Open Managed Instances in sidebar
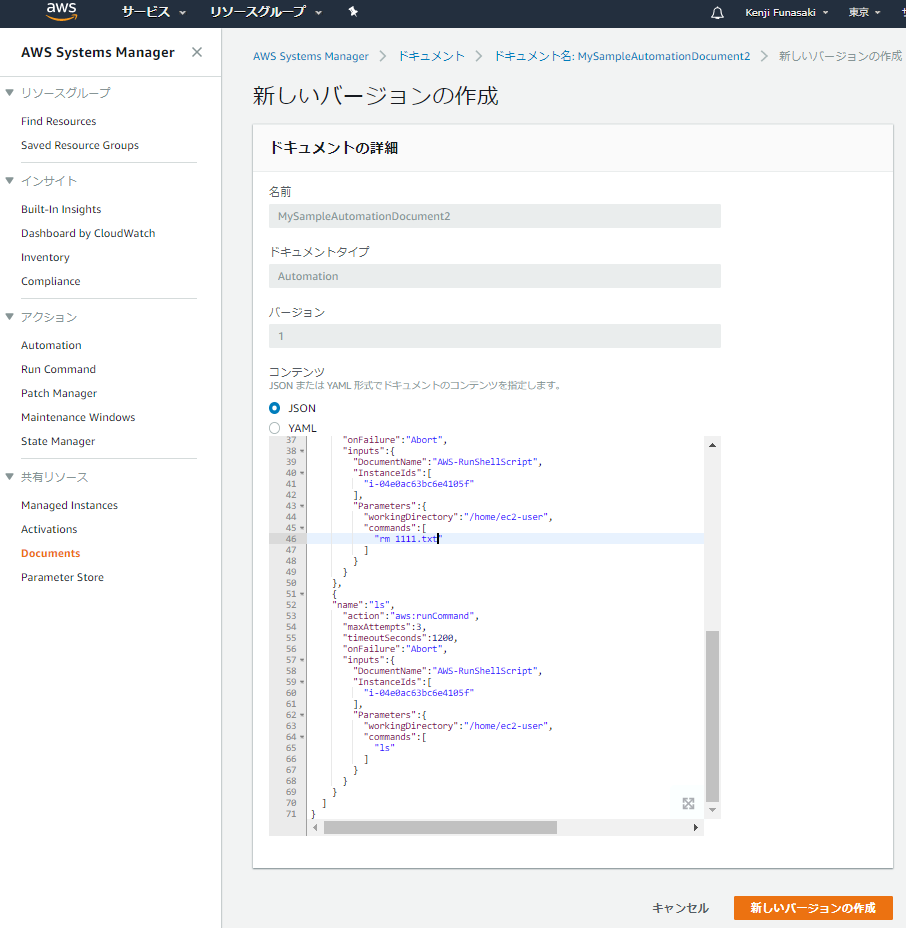 [69, 505]
